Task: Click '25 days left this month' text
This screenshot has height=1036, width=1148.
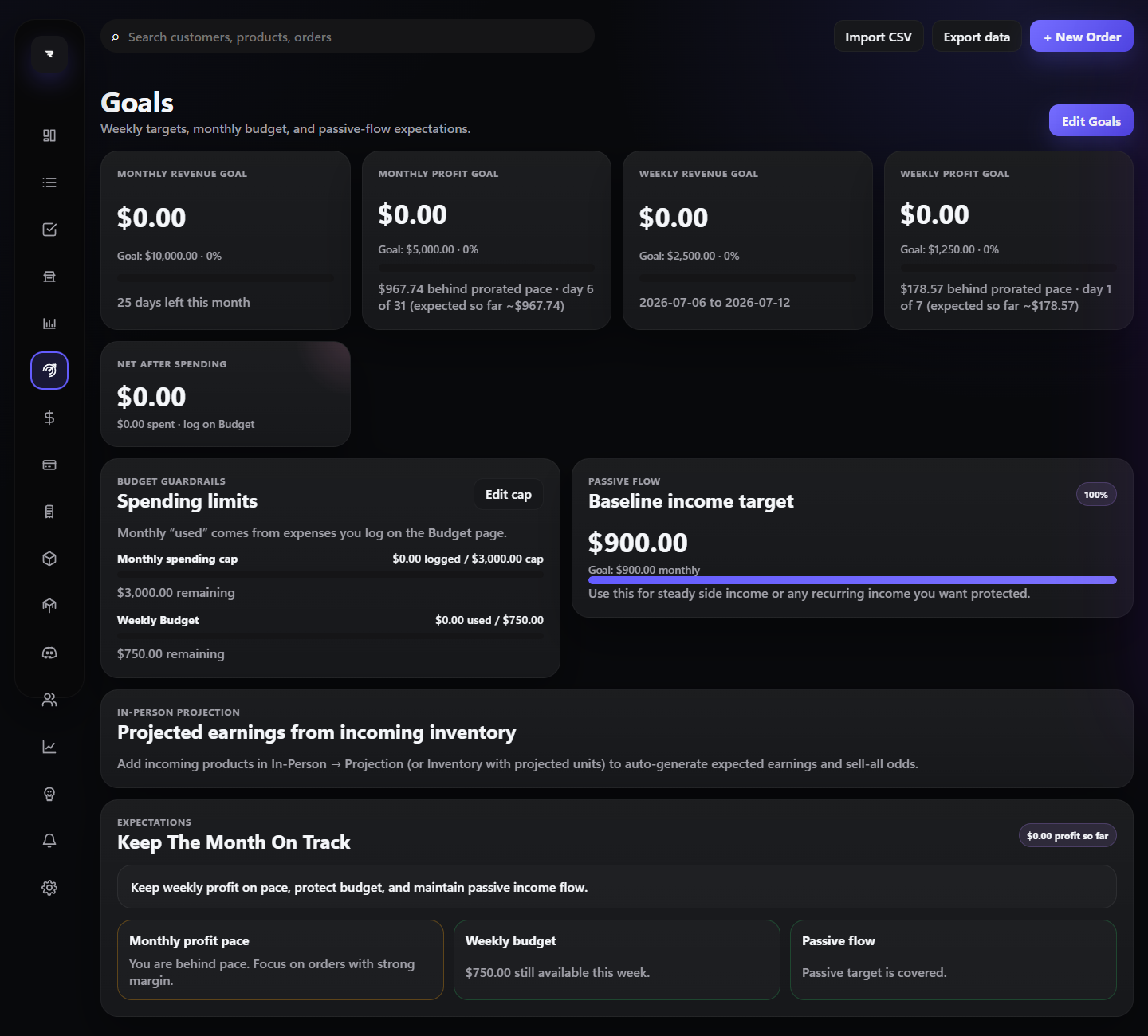Action: coord(183,303)
